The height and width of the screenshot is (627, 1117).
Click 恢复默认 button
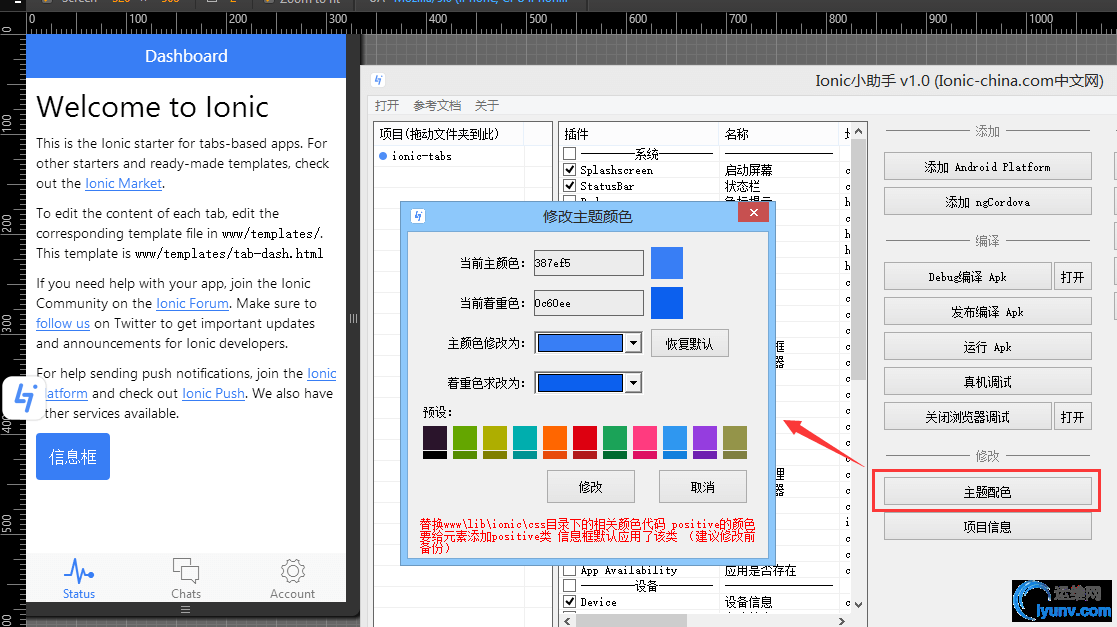690,343
